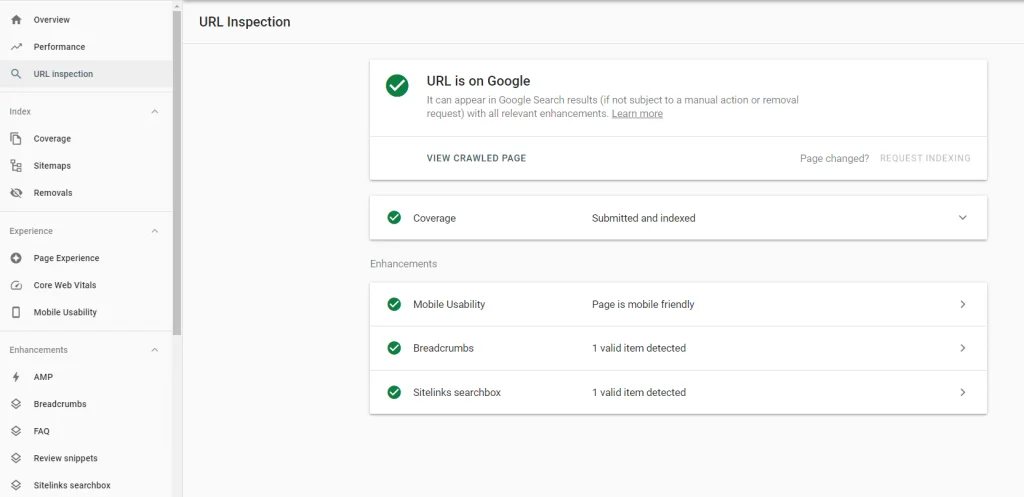The height and width of the screenshot is (497, 1024).
Task: Collapse the Enhancements sidebar section
Action: click(155, 350)
